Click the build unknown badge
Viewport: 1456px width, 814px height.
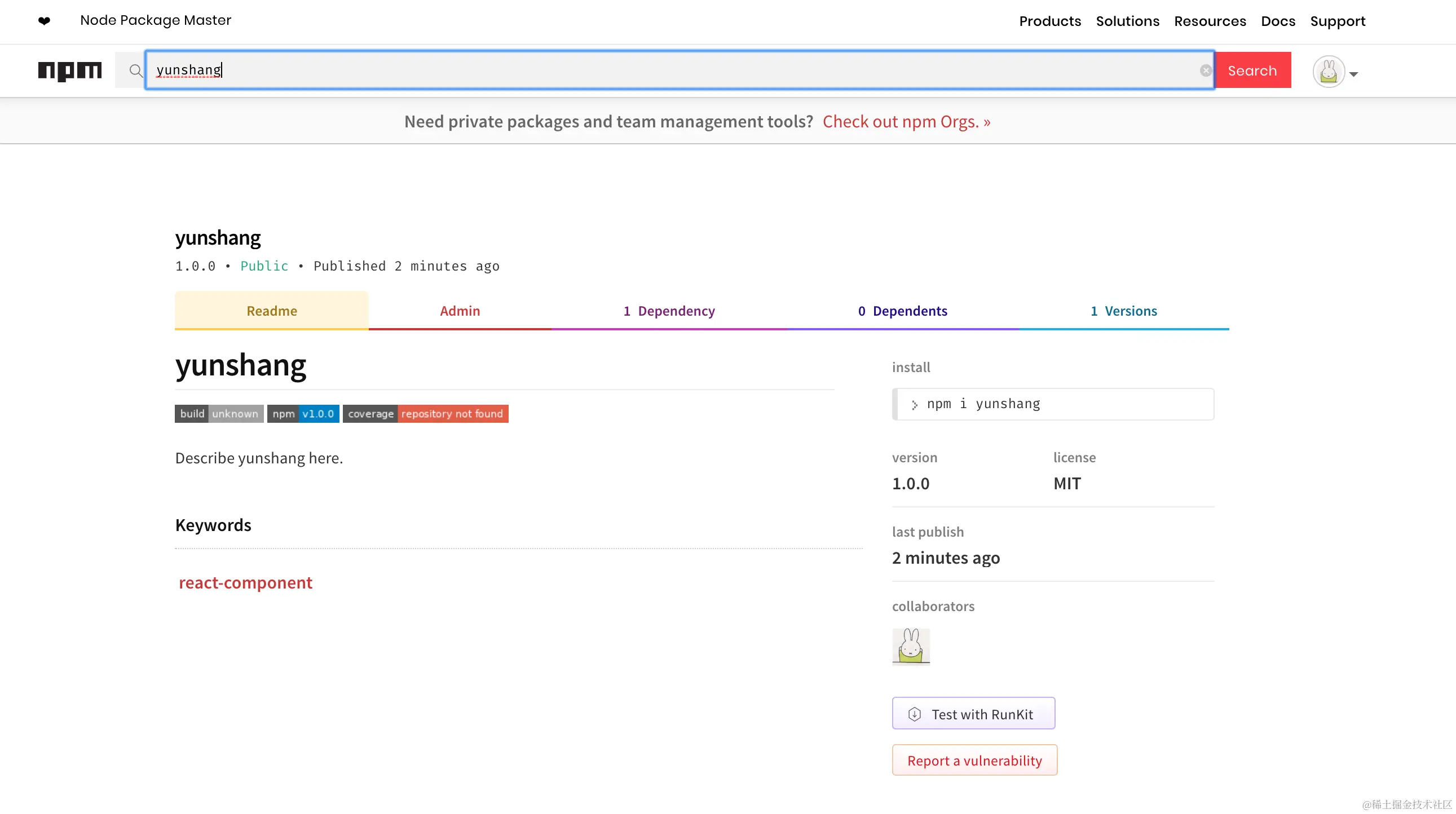coord(219,414)
